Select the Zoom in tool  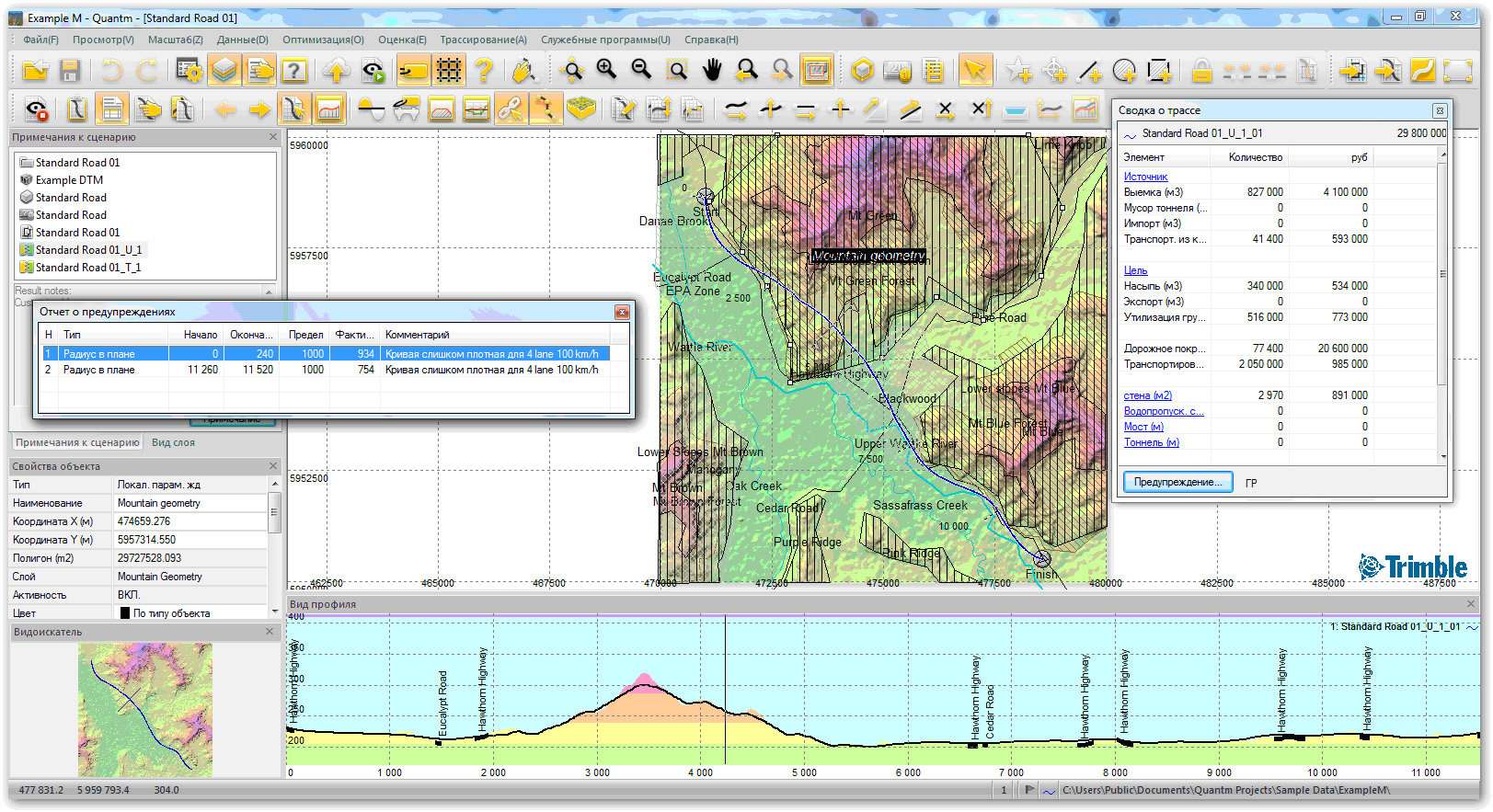click(607, 70)
